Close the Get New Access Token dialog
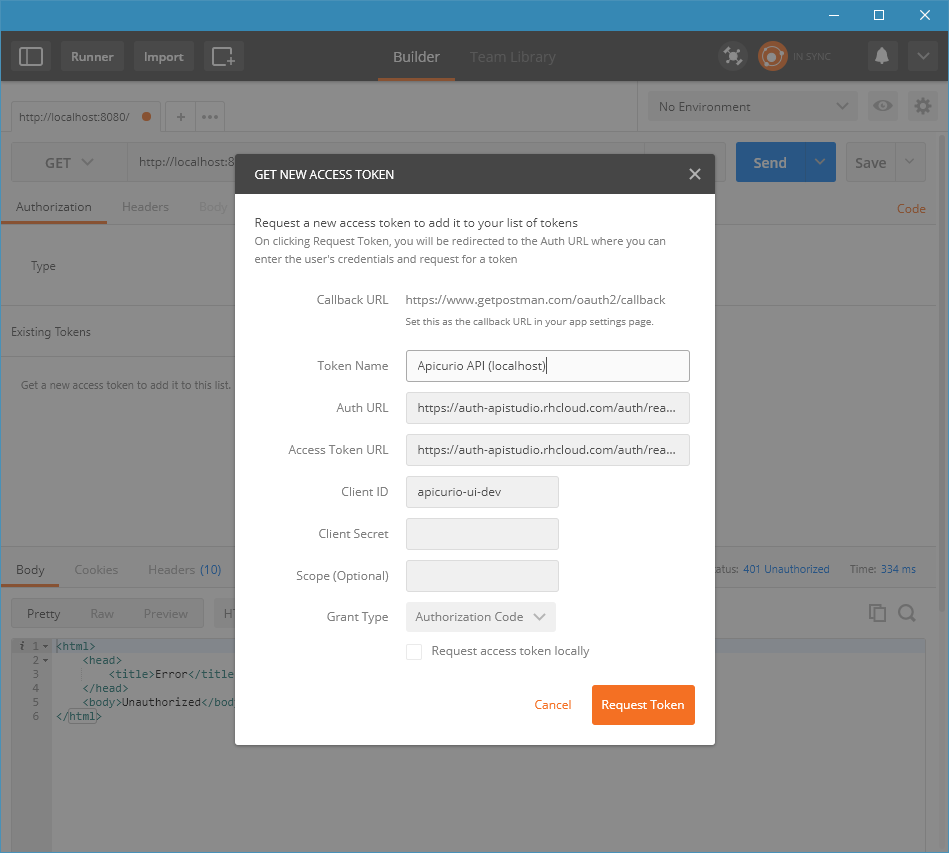Screen dimensions: 949x853 tap(695, 174)
